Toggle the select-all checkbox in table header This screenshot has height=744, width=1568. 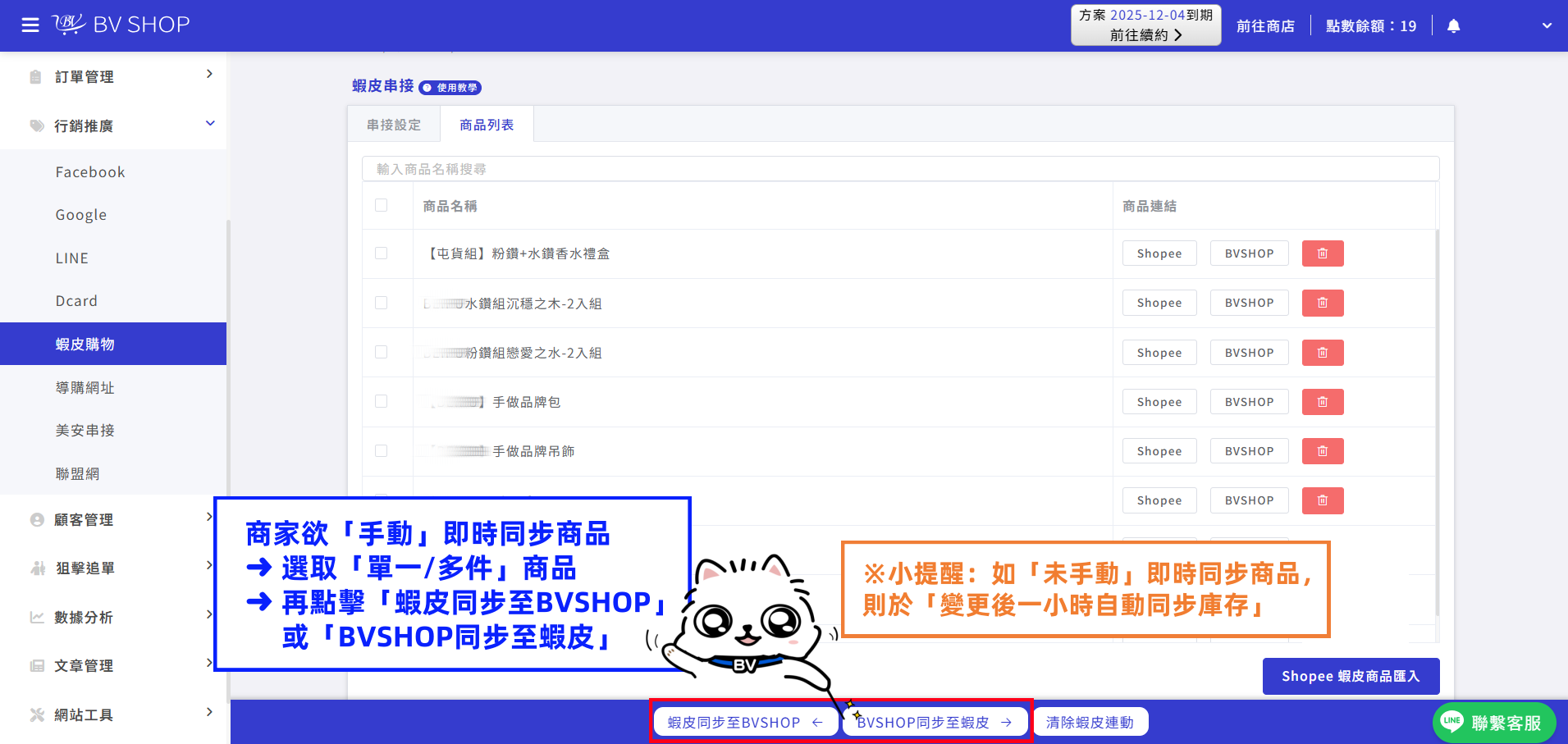point(382,205)
